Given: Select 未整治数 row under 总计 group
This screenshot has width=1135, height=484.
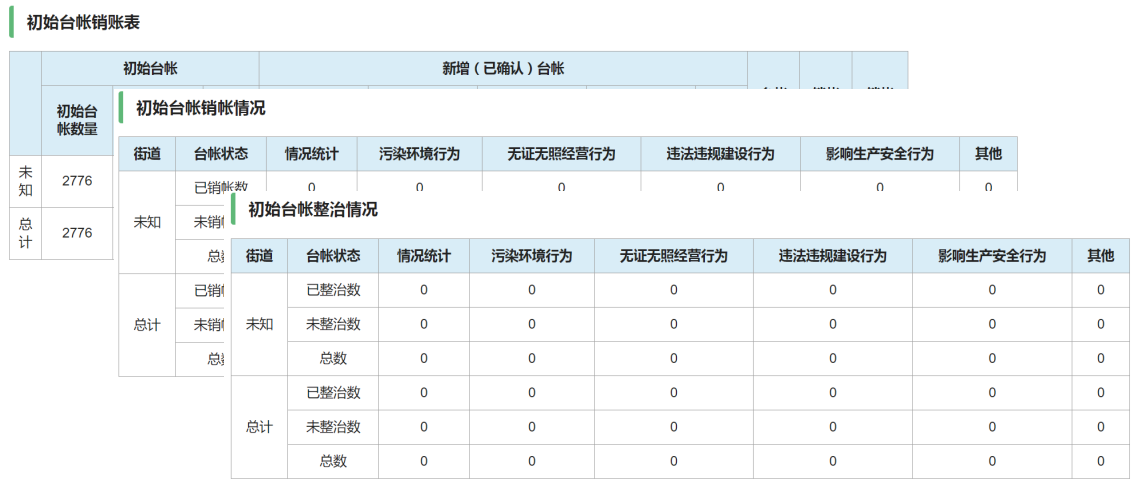Looking at the screenshot, I should (x=333, y=427).
